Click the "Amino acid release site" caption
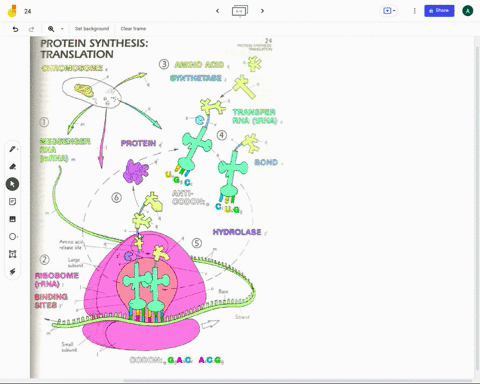The width and height of the screenshot is (480, 384). pos(71,245)
